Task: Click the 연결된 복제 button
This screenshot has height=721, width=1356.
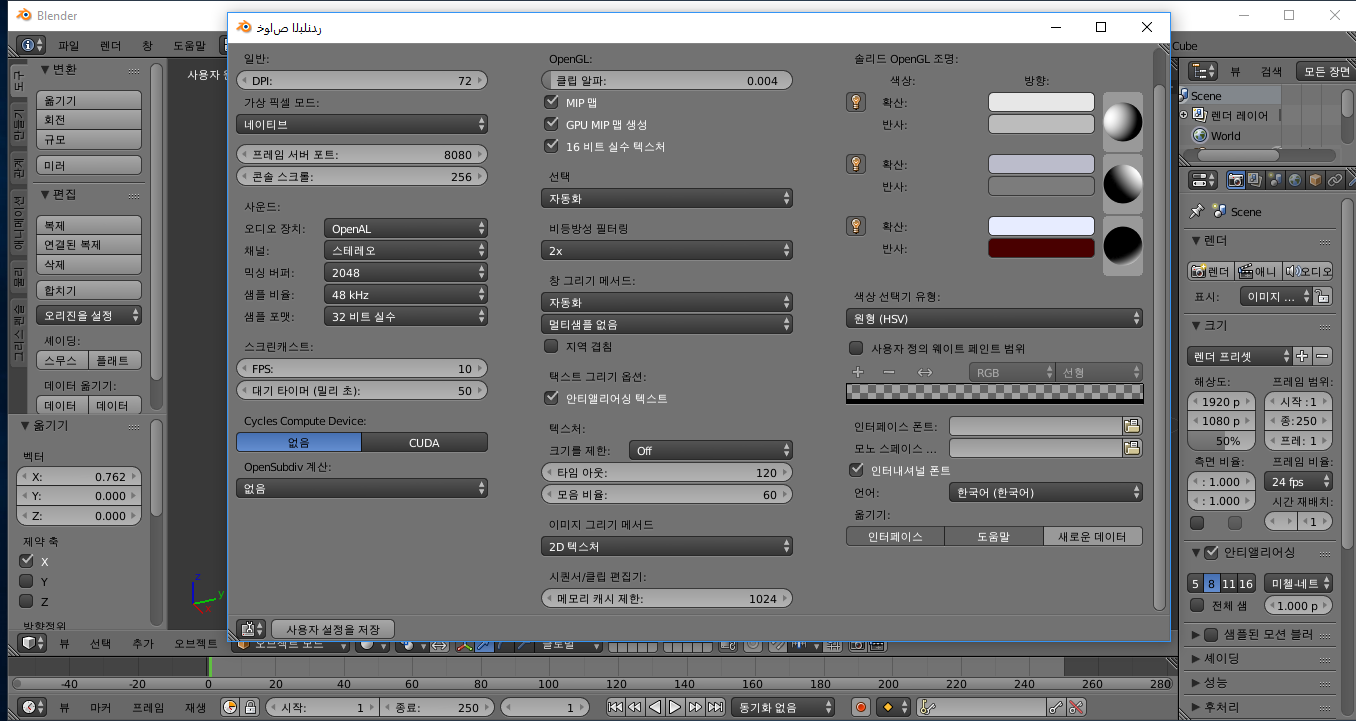Action: click(89, 245)
